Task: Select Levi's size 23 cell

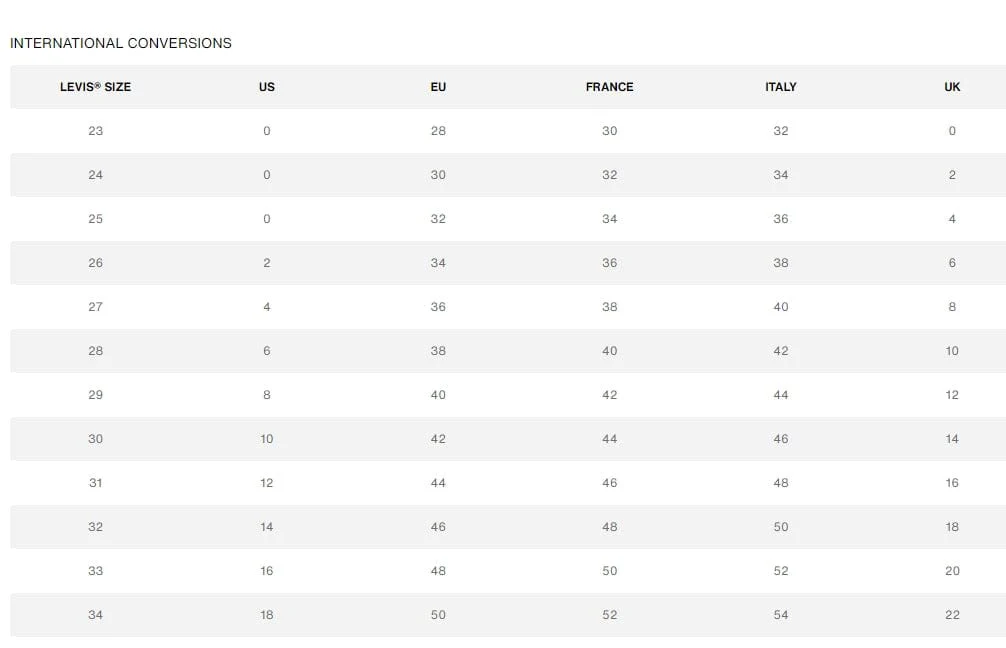Action: (96, 131)
